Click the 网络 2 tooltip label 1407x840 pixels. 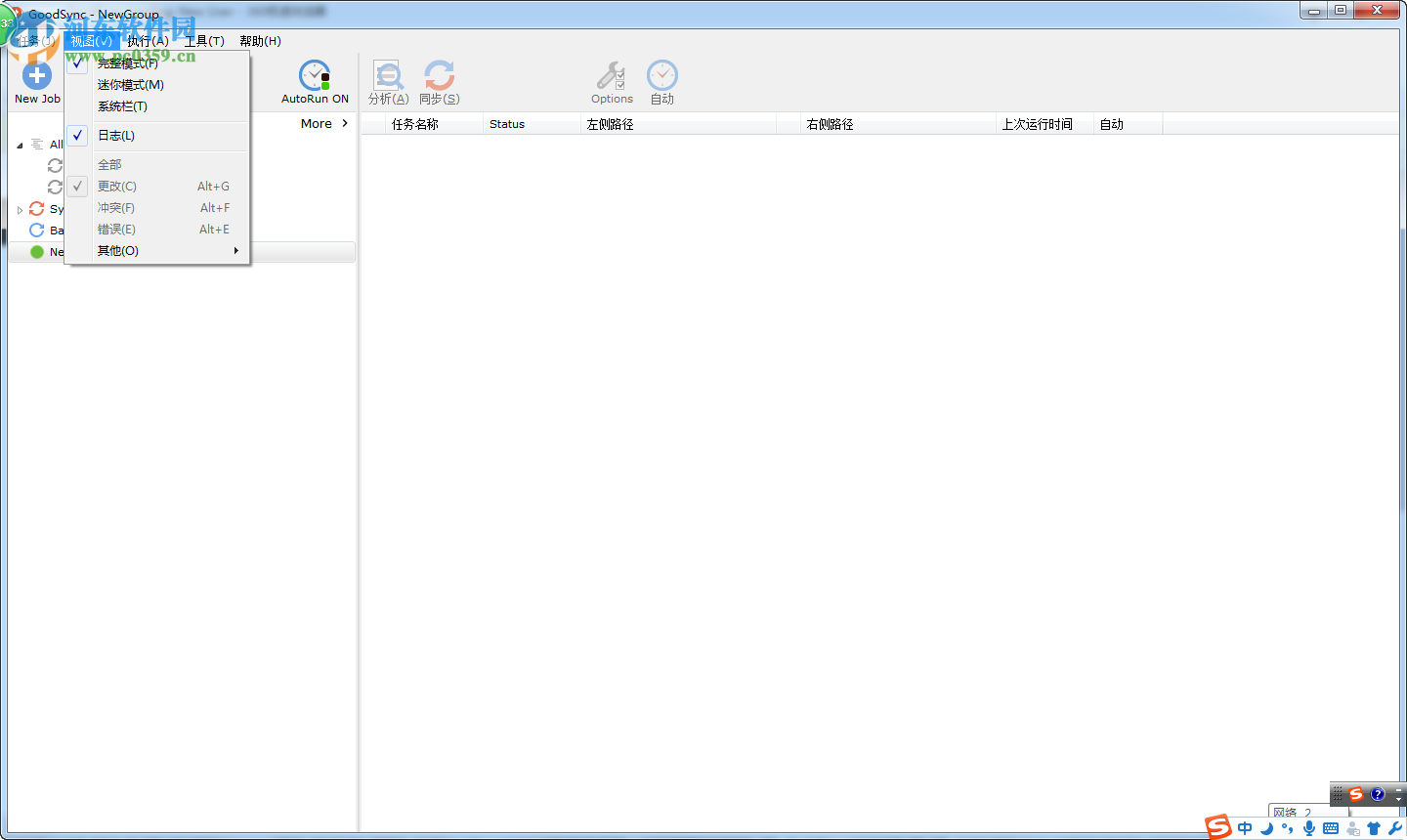pyautogui.click(x=1292, y=812)
